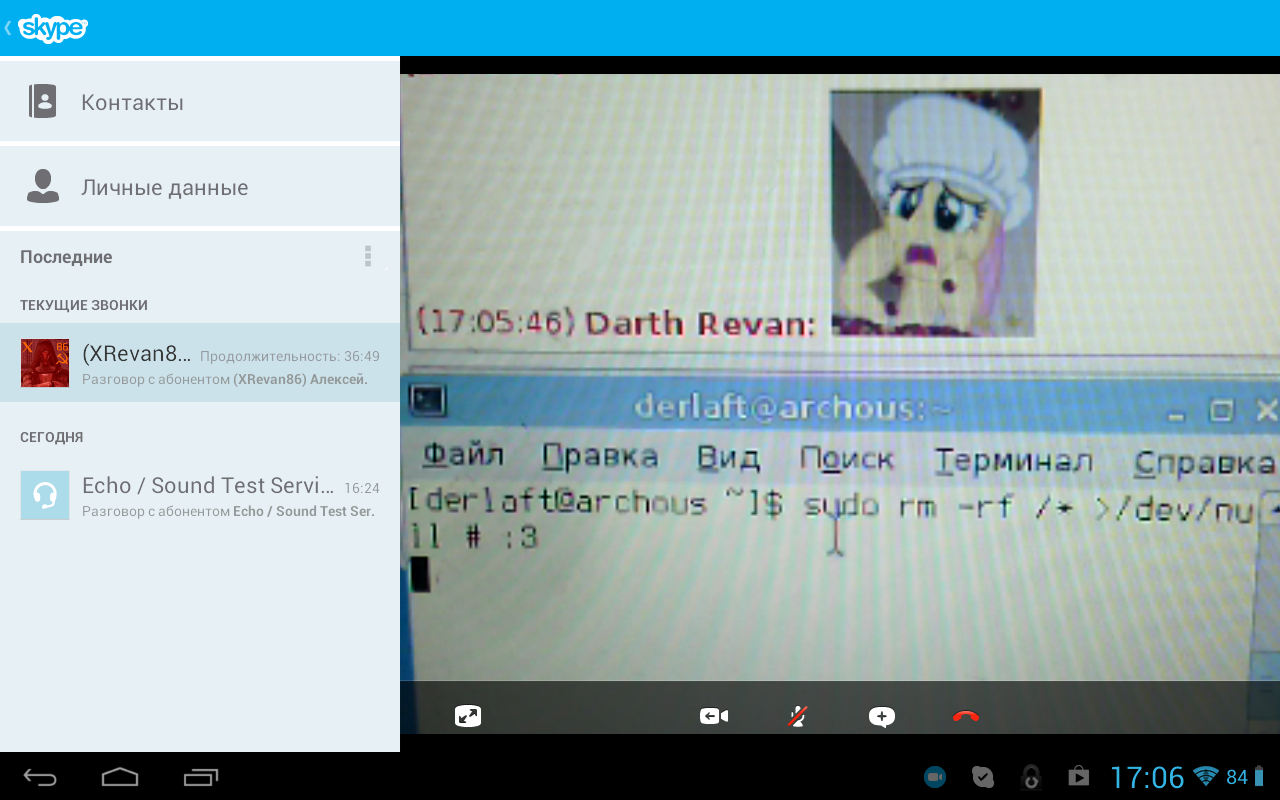The width and height of the screenshot is (1280, 800).
Task: Toggle the video camera during call
Action: click(714, 716)
